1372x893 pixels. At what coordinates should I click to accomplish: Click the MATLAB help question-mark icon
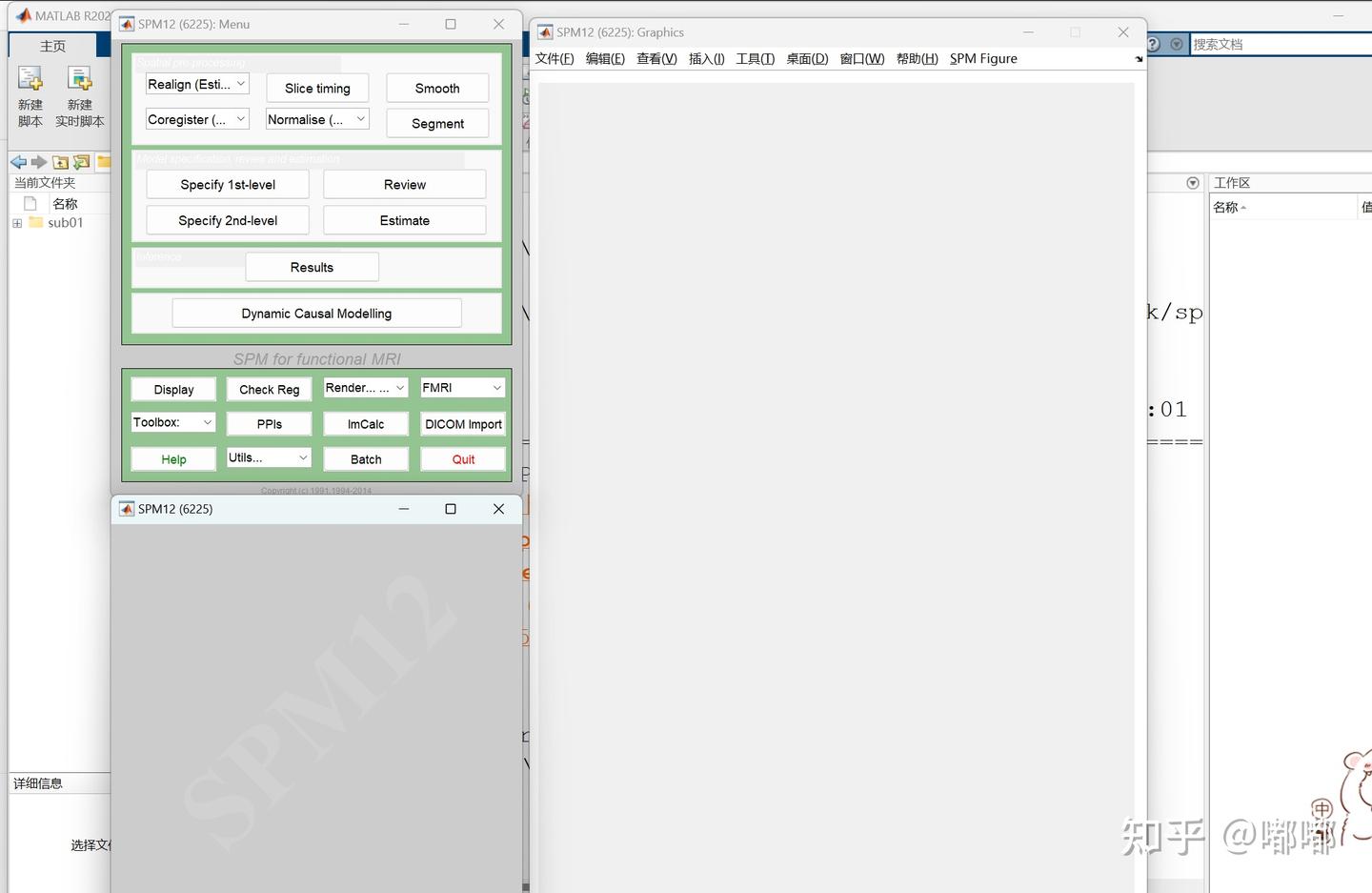[x=1154, y=44]
